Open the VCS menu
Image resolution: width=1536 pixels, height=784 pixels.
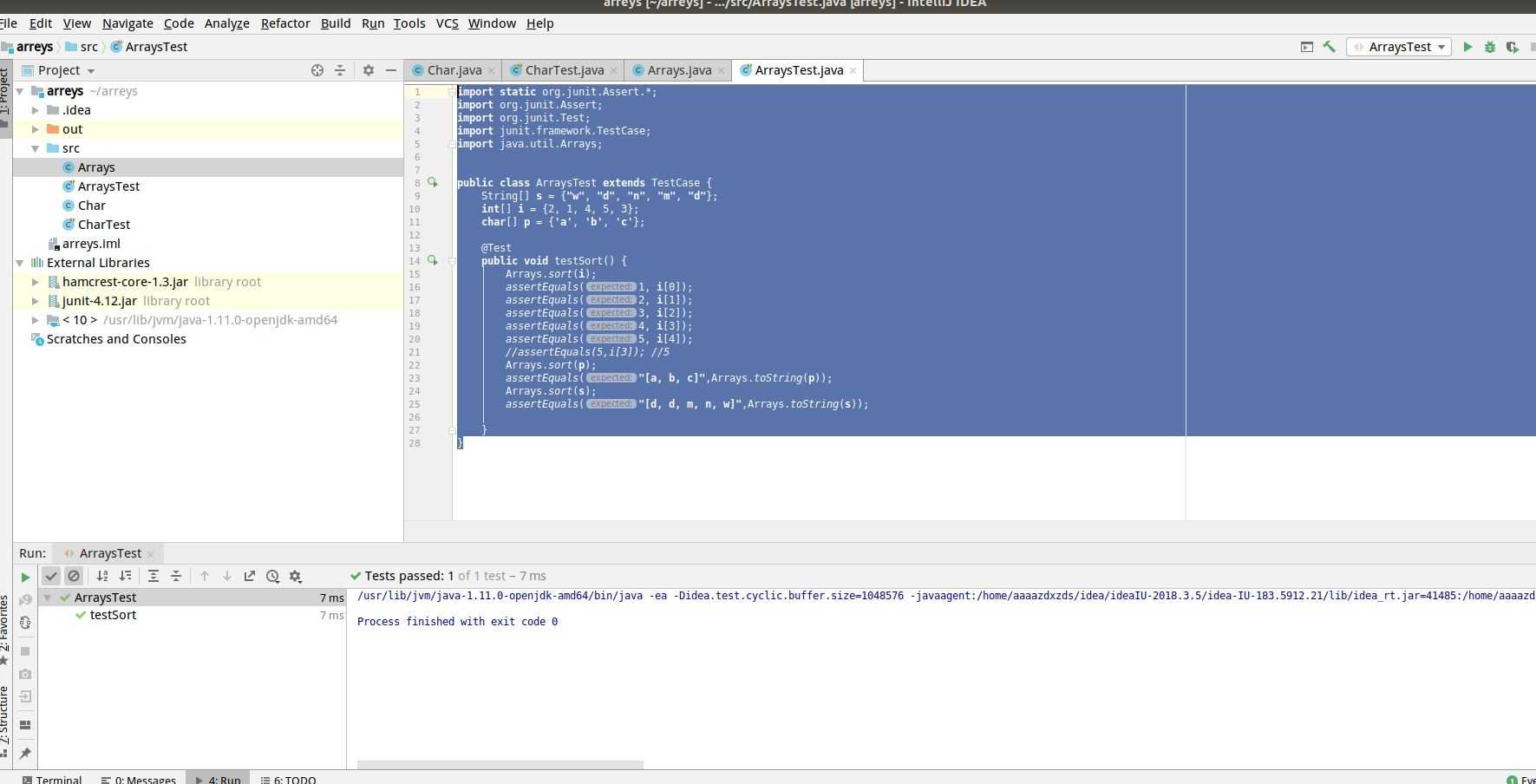coord(447,23)
